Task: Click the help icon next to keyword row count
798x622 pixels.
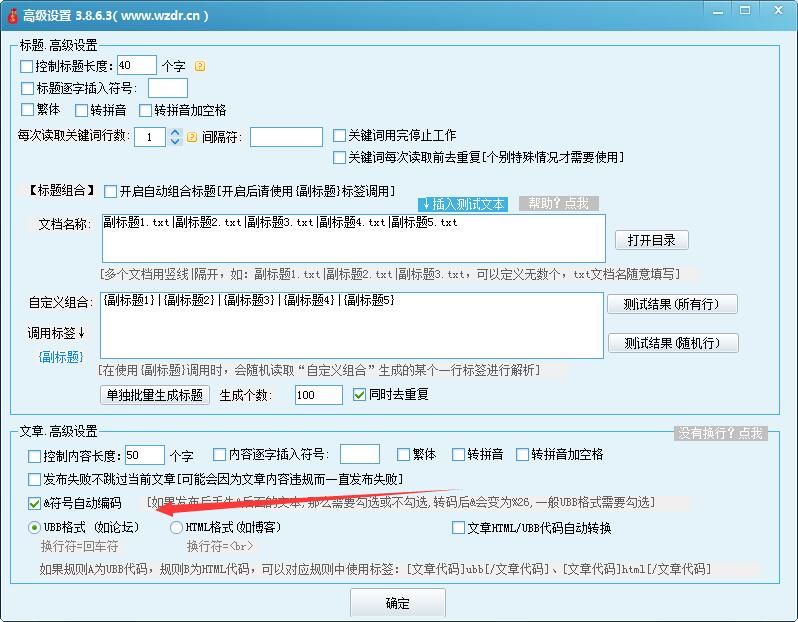Action: 192,137
